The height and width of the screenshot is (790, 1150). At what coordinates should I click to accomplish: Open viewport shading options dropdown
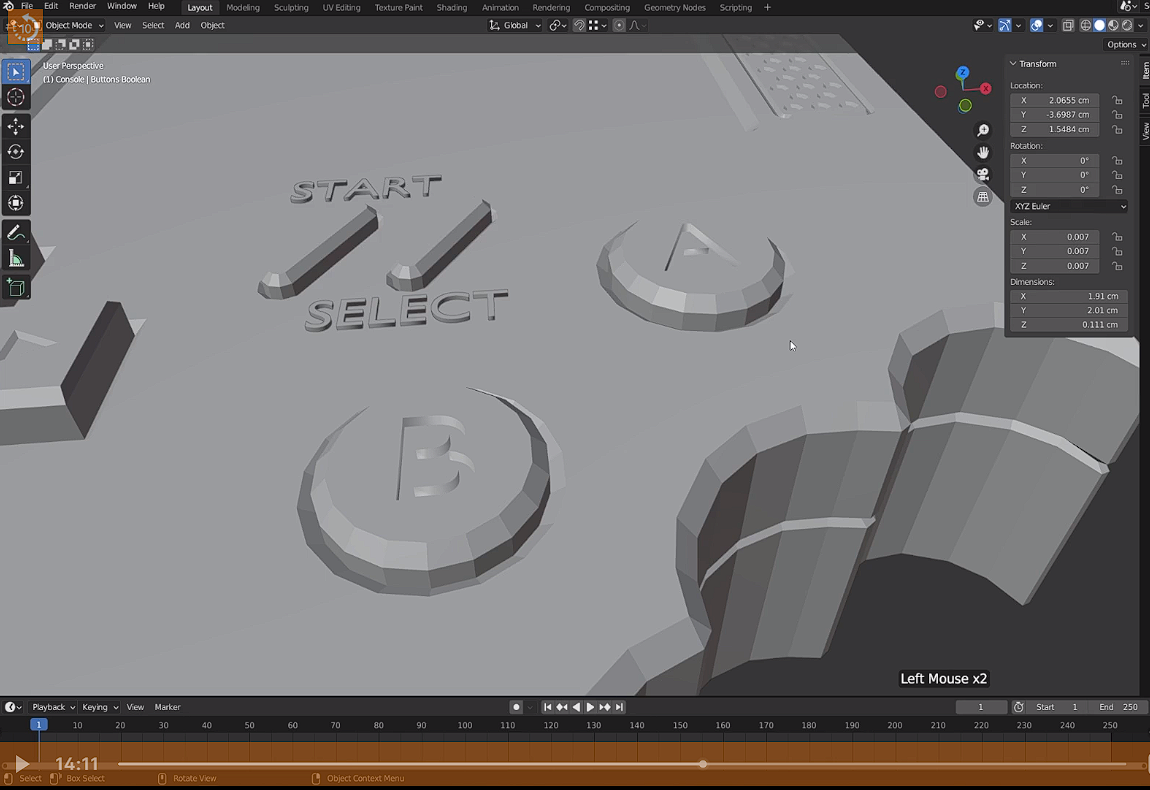[x=1140, y=25]
